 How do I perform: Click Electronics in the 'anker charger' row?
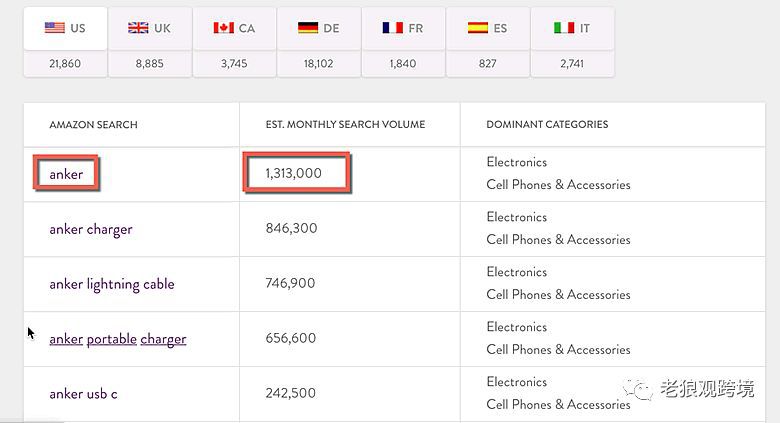pos(517,217)
